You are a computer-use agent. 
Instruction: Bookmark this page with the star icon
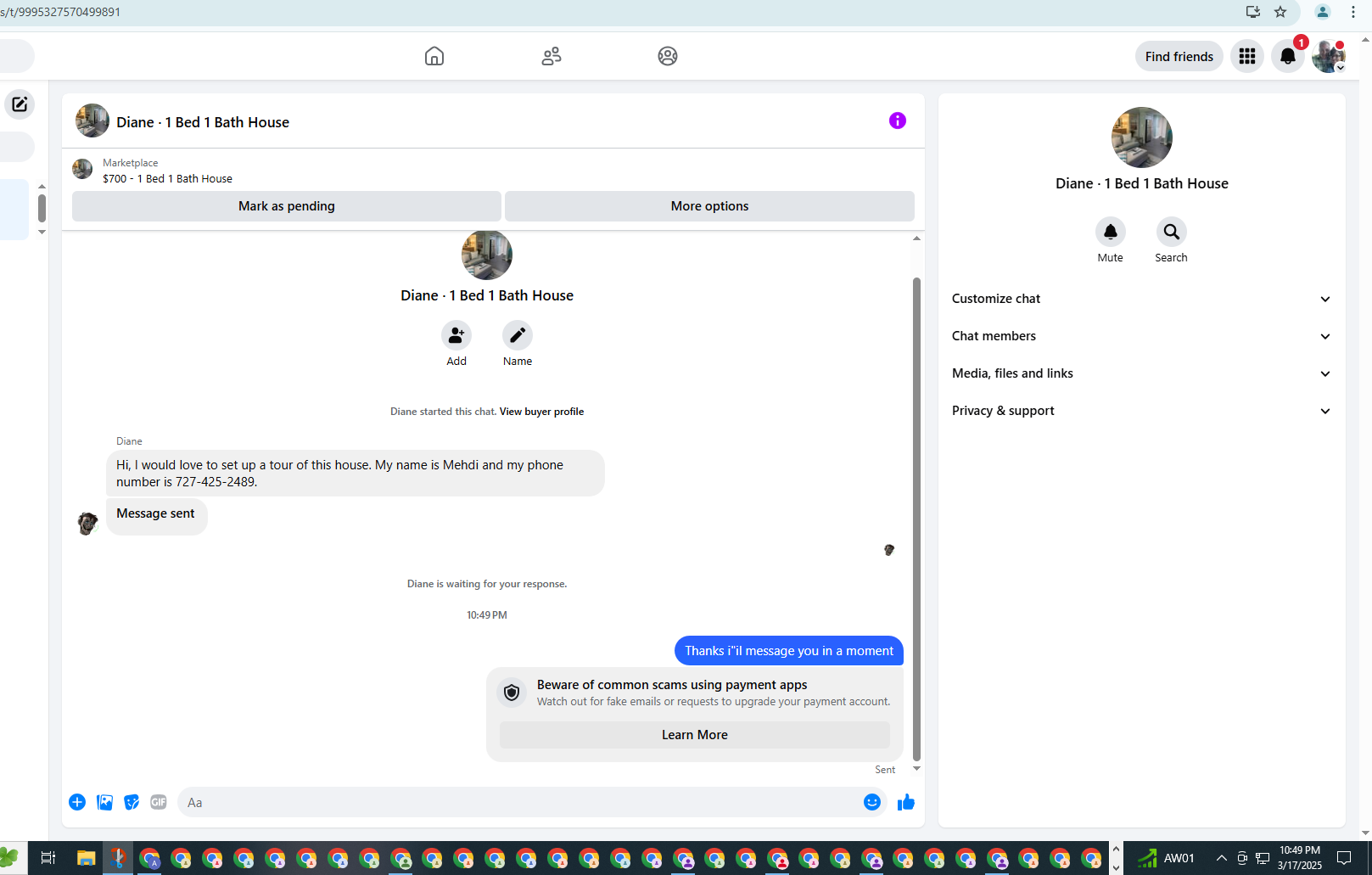1280,12
